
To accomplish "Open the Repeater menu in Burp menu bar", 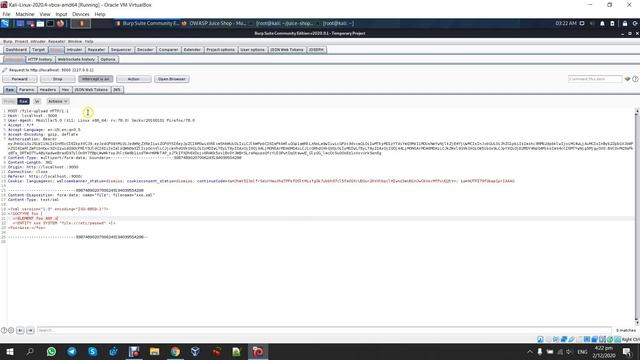I will click(x=56, y=41).
